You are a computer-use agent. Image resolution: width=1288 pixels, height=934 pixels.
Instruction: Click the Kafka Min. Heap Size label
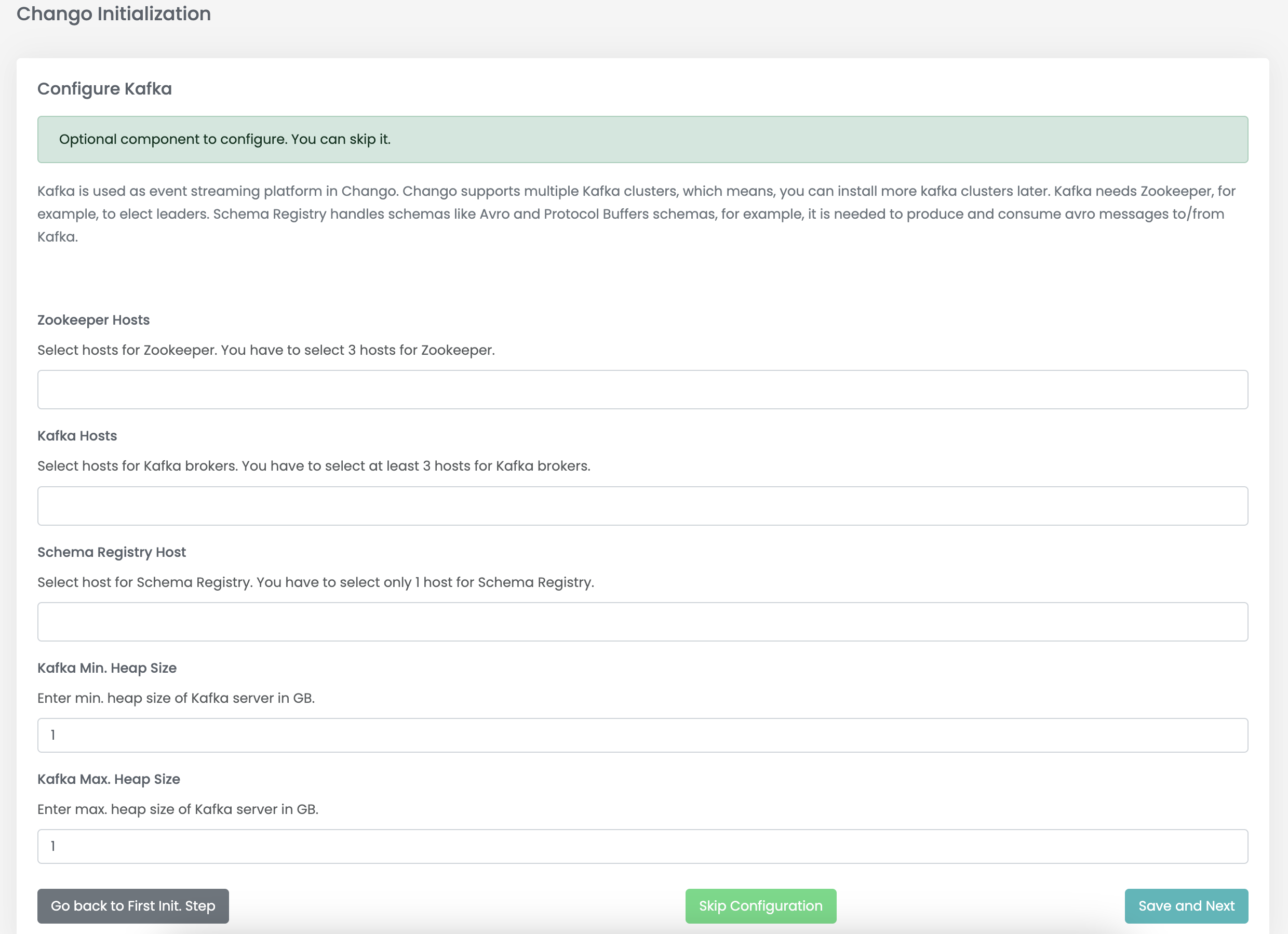coord(107,668)
